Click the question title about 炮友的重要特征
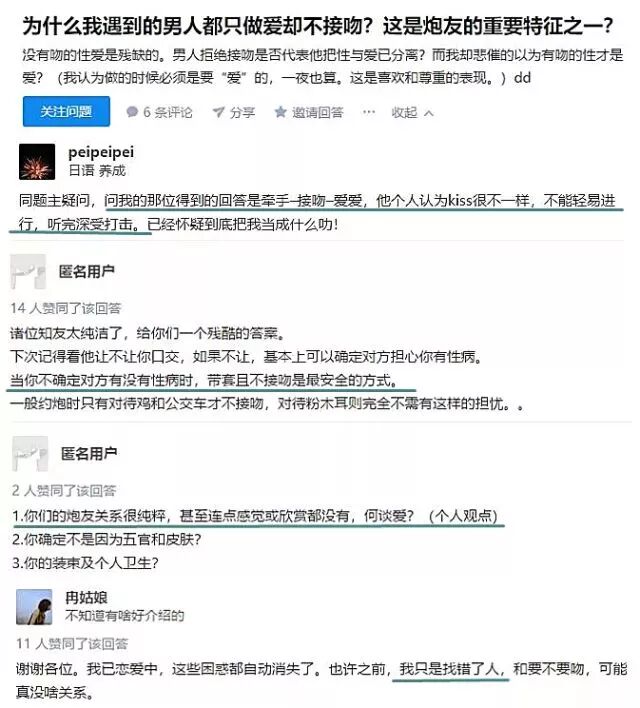This screenshot has height=708, width=640. pos(318,26)
